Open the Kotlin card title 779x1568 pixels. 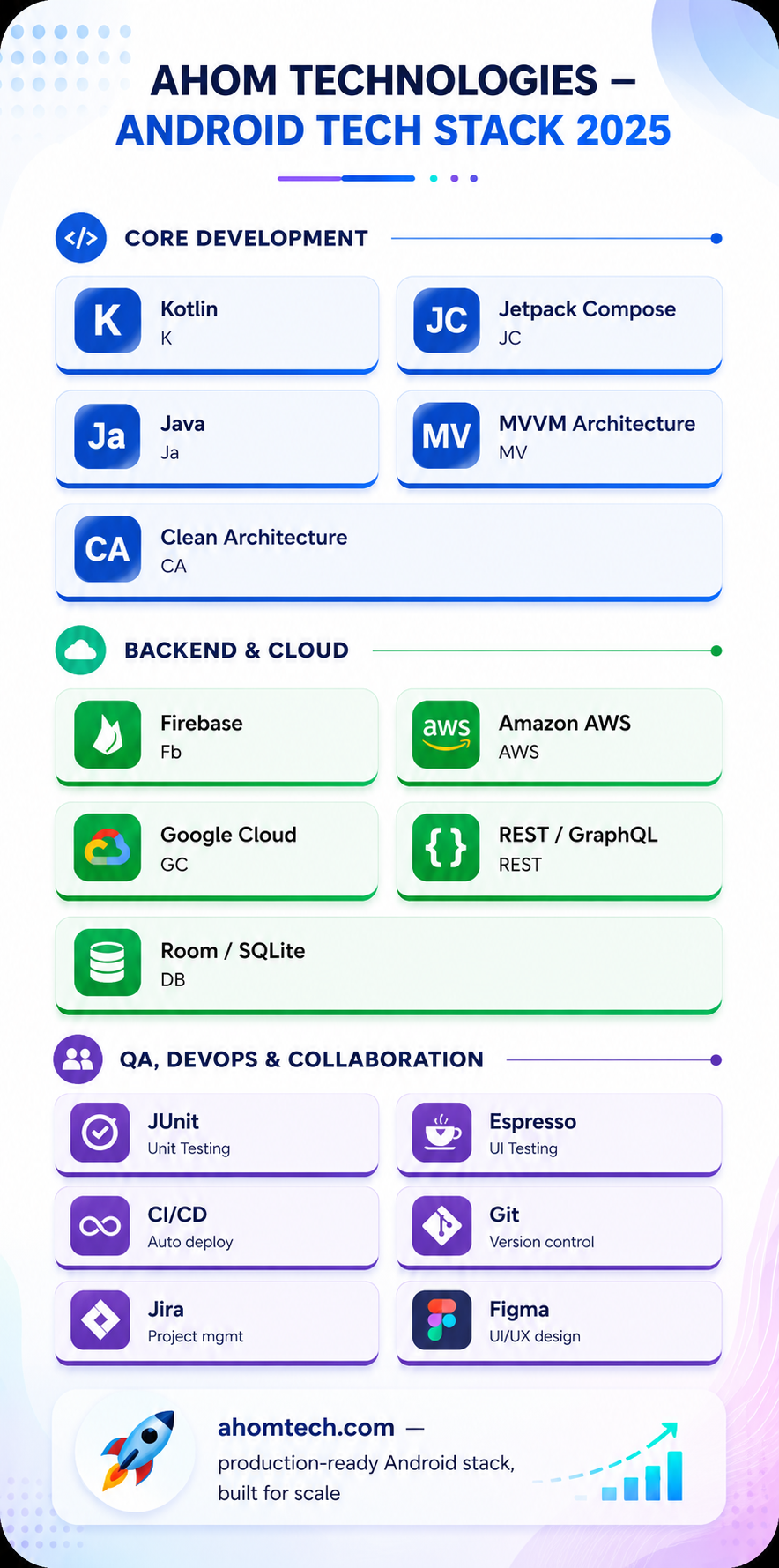(x=189, y=309)
